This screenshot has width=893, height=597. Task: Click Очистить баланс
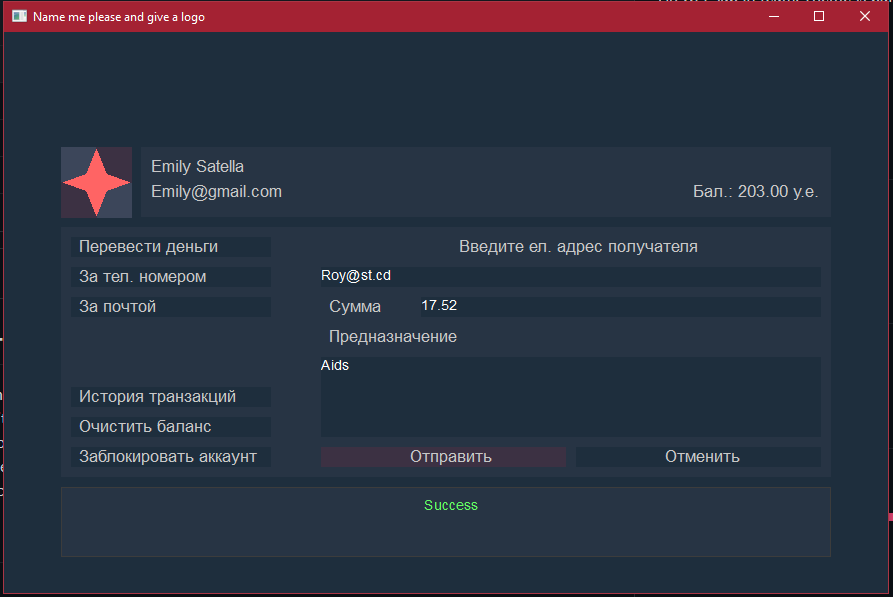pyautogui.click(x=170, y=426)
